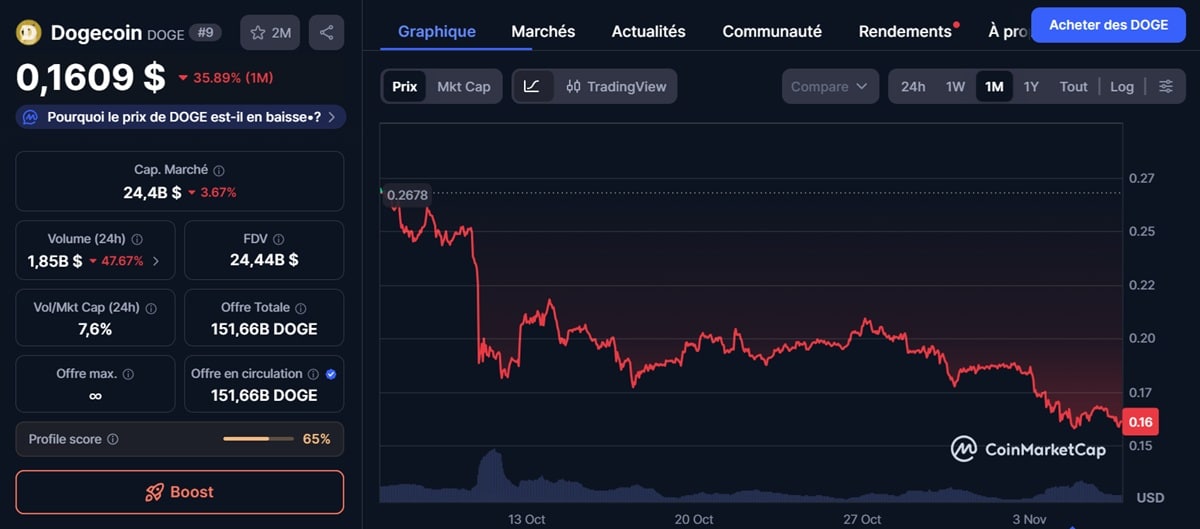Open the Marchés tab

543,31
